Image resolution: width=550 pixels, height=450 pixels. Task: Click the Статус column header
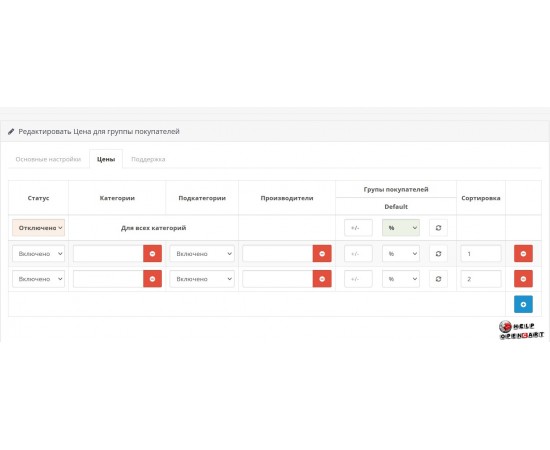pos(39,198)
